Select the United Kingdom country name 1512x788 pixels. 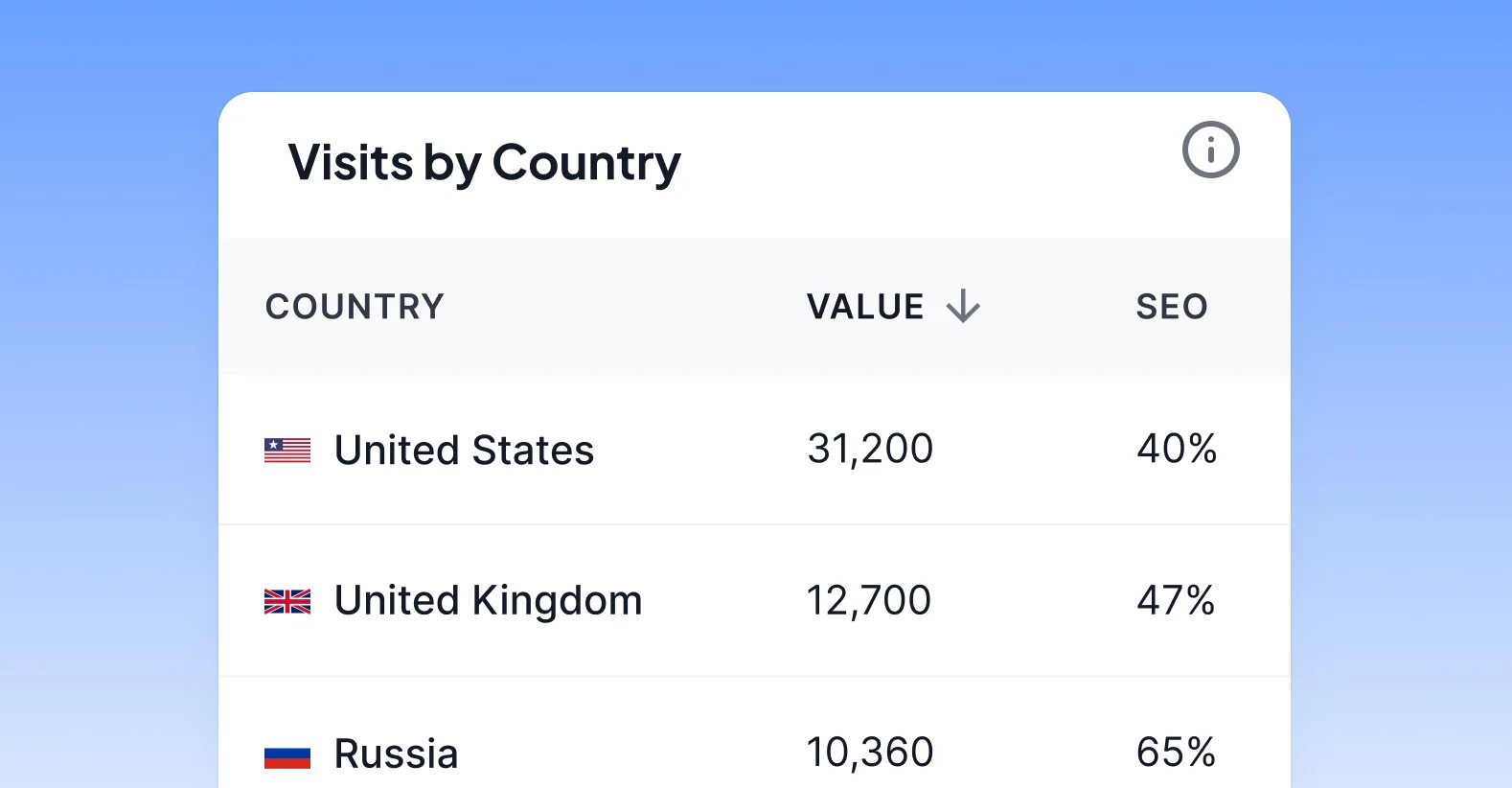488,601
